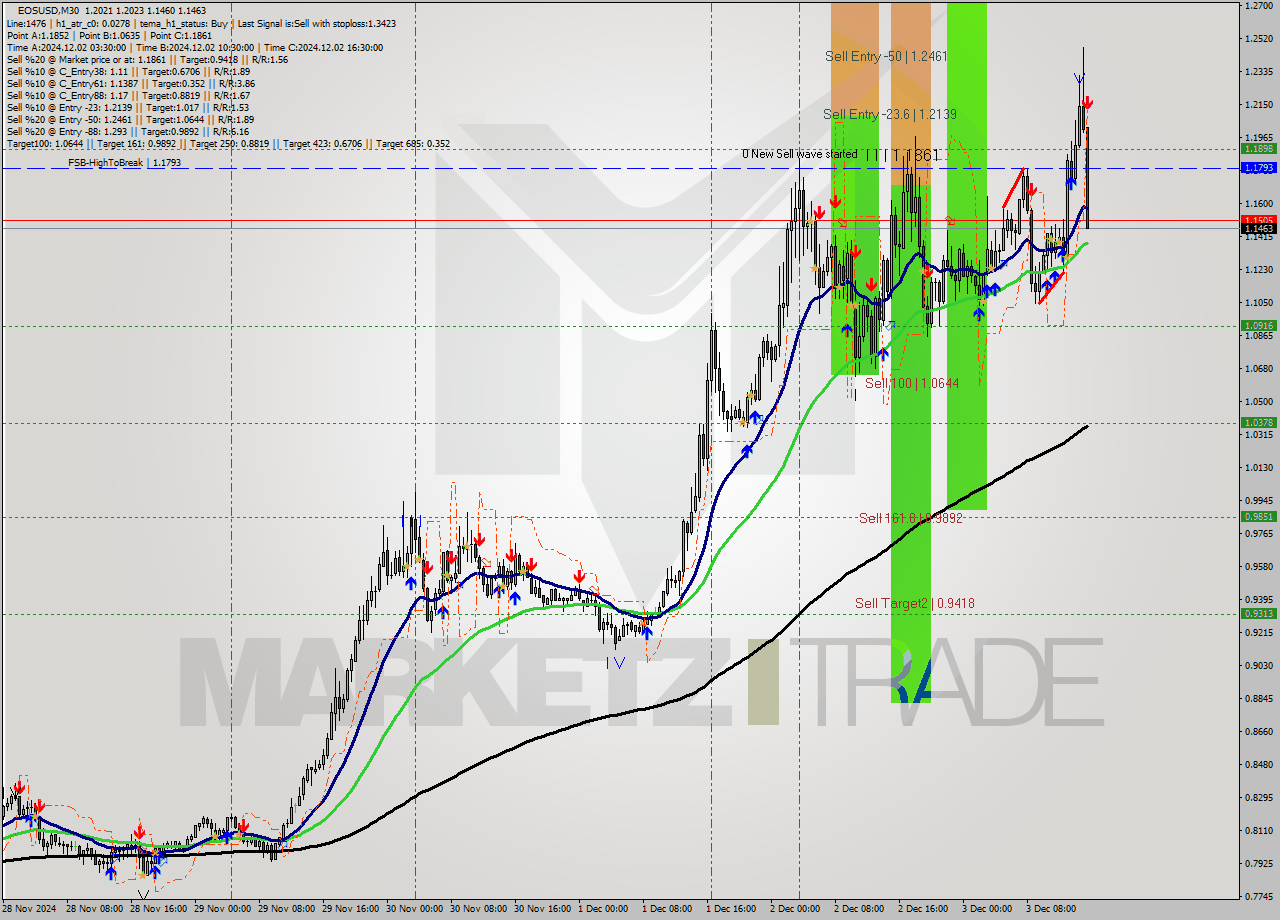Click the green 0.9313 price tag
This screenshot has width=1280, height=920.
[x=1257, y=613]
